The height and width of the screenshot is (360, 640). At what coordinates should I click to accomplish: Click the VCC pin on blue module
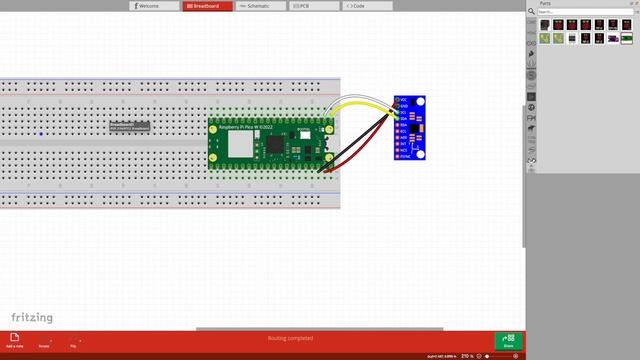(x=397, y=100)
